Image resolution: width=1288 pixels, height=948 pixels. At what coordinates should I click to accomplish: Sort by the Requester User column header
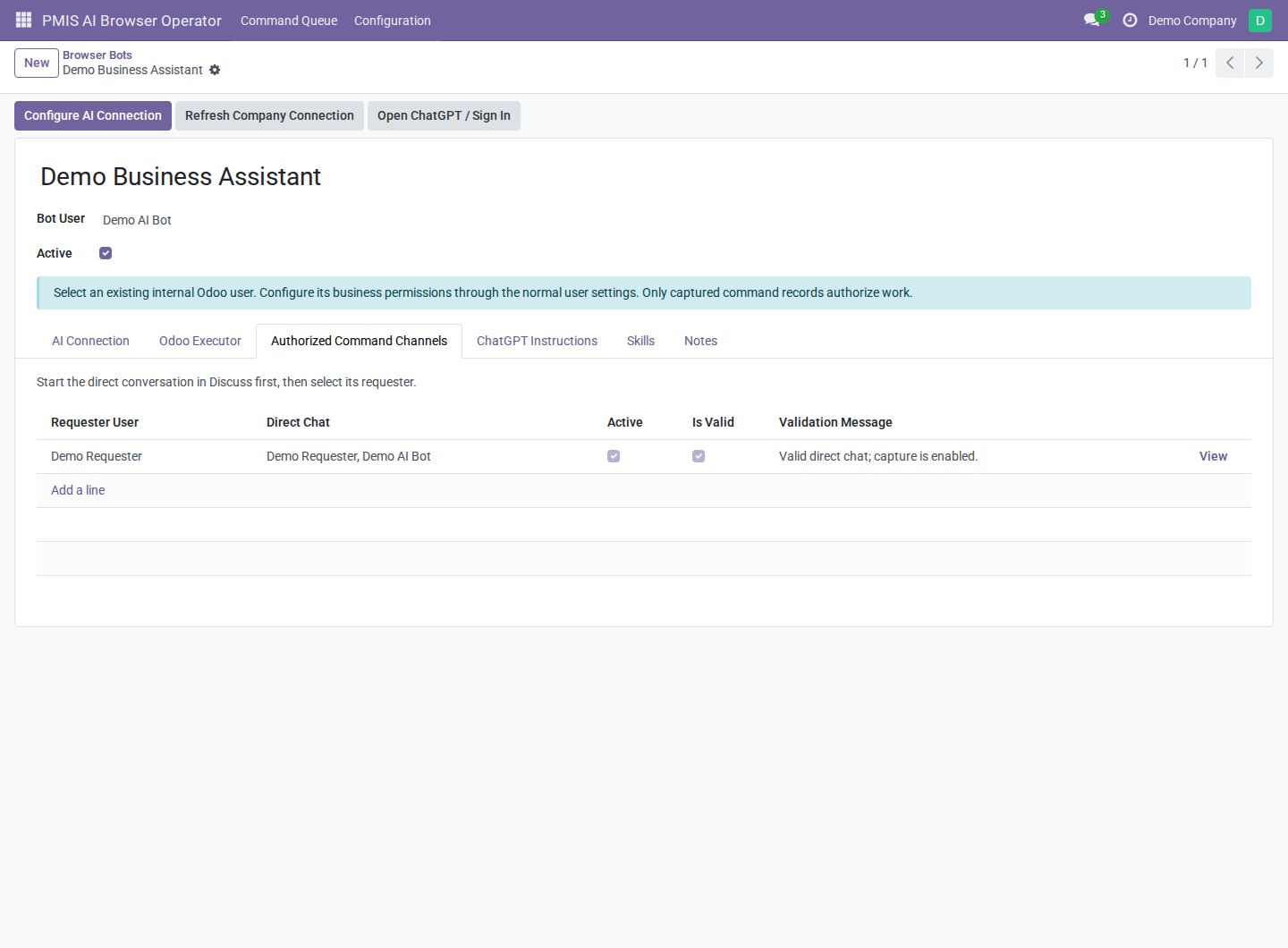(95, 422)
